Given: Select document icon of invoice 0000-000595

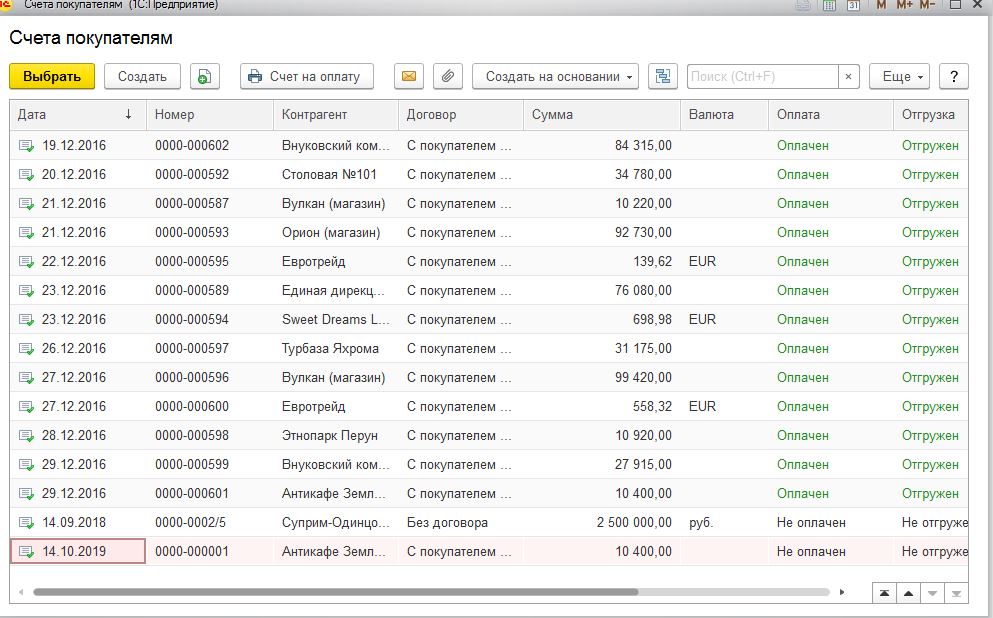Looking at the screenshot, I should point(26,262).
